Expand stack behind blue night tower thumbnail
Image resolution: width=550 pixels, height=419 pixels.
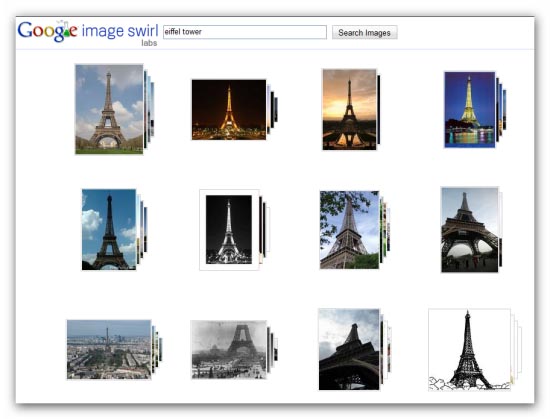coord(501,110)
